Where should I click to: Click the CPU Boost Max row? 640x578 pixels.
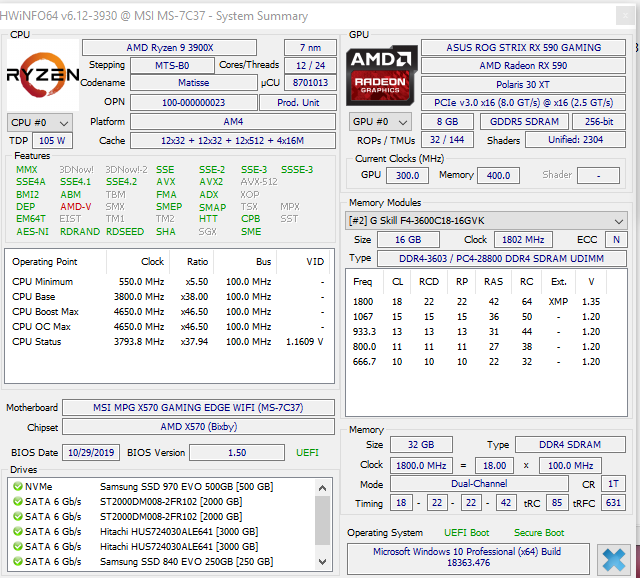169,312
